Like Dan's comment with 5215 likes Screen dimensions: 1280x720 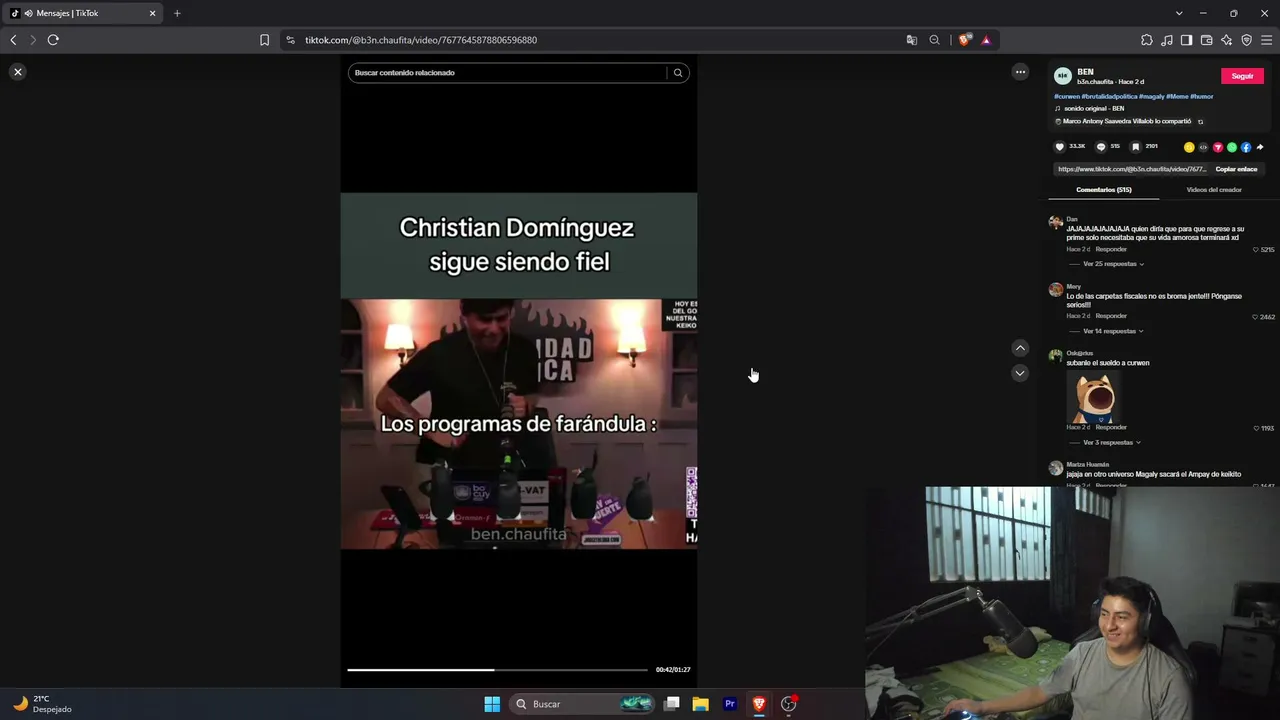[x=1256, y=250]
